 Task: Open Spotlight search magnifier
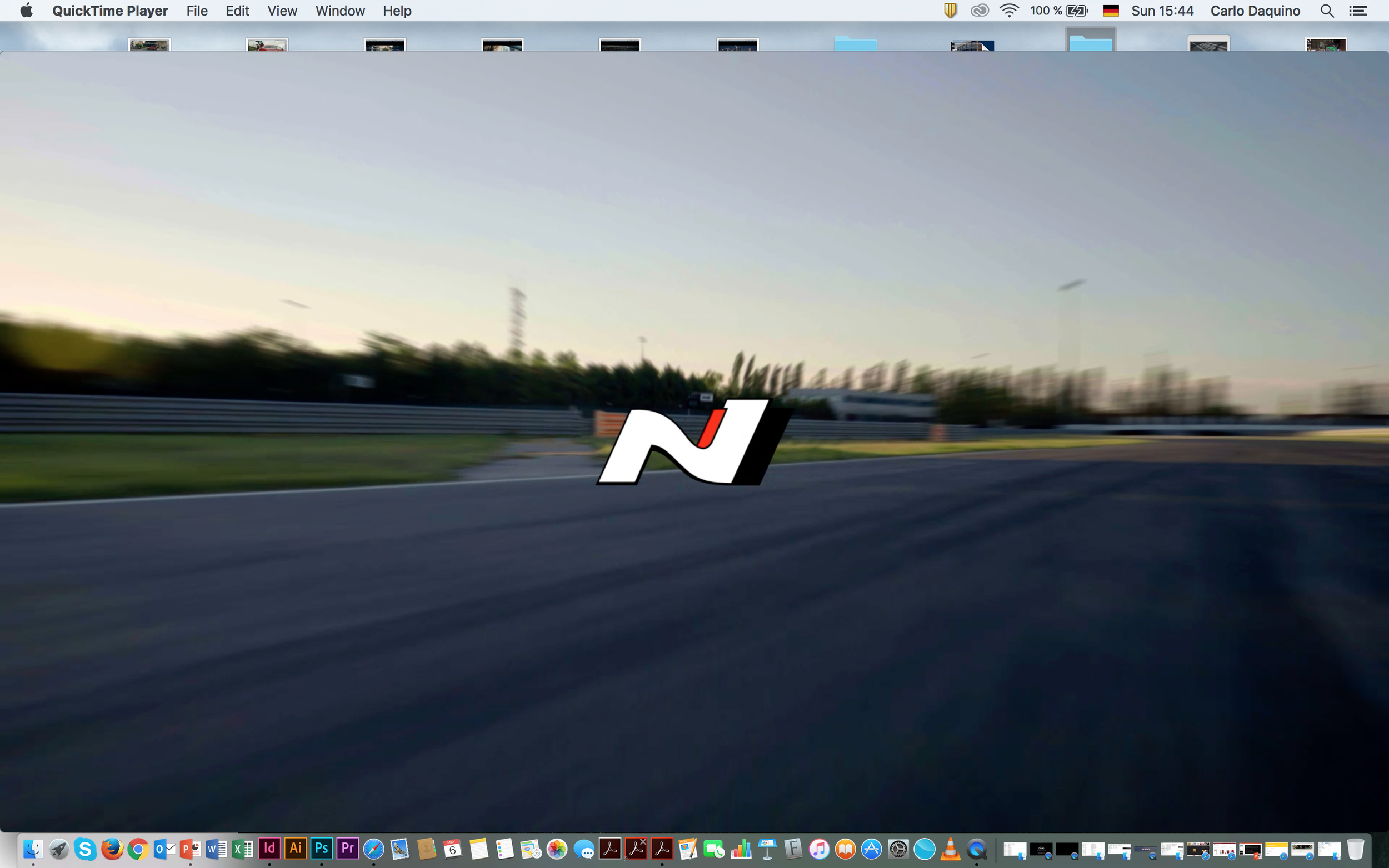1326,11
